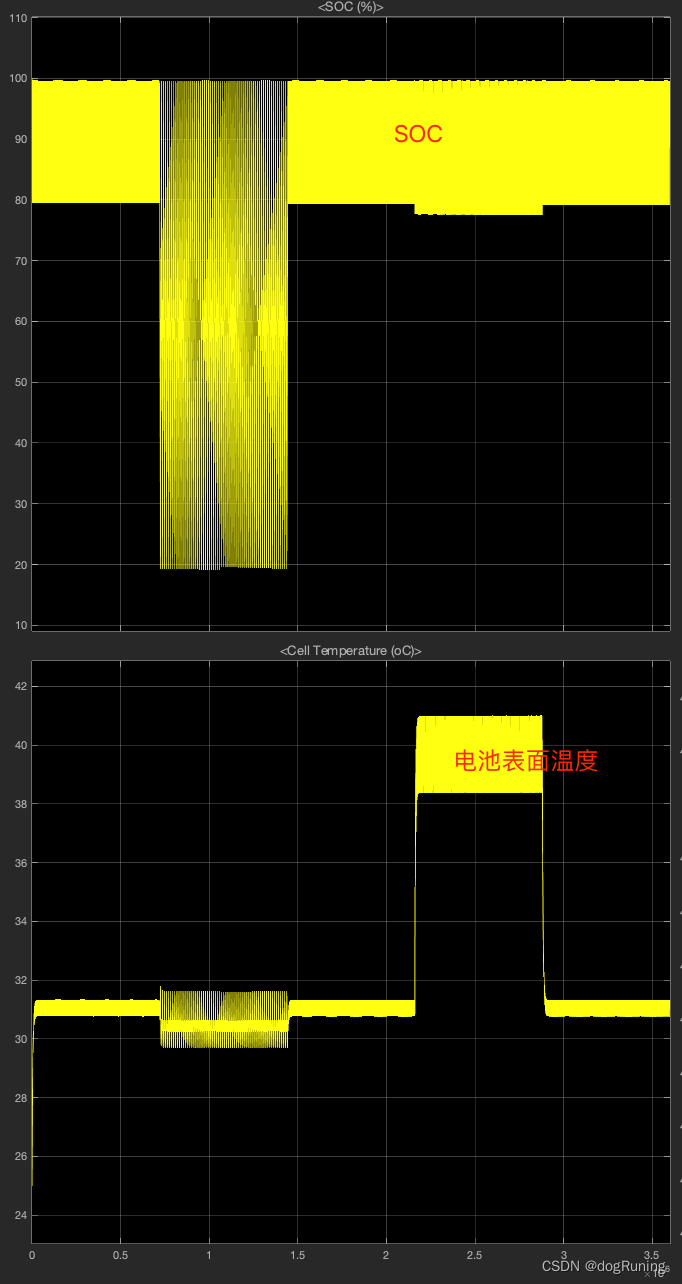Select the 60 tick on SOC axis

pyautogui.click(x=20, y=322)
